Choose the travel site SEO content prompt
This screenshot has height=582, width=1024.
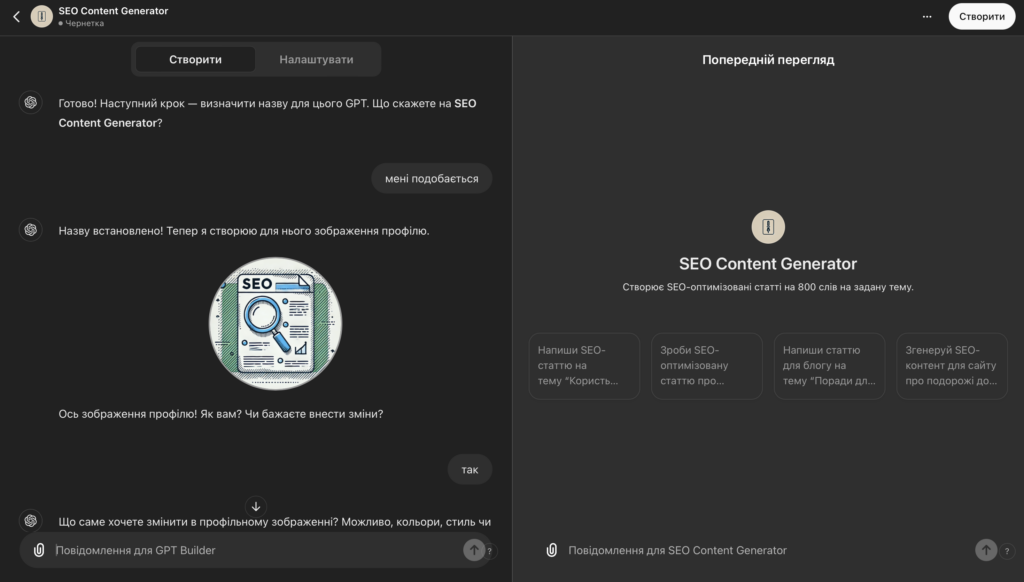click(x=951, y=366)
